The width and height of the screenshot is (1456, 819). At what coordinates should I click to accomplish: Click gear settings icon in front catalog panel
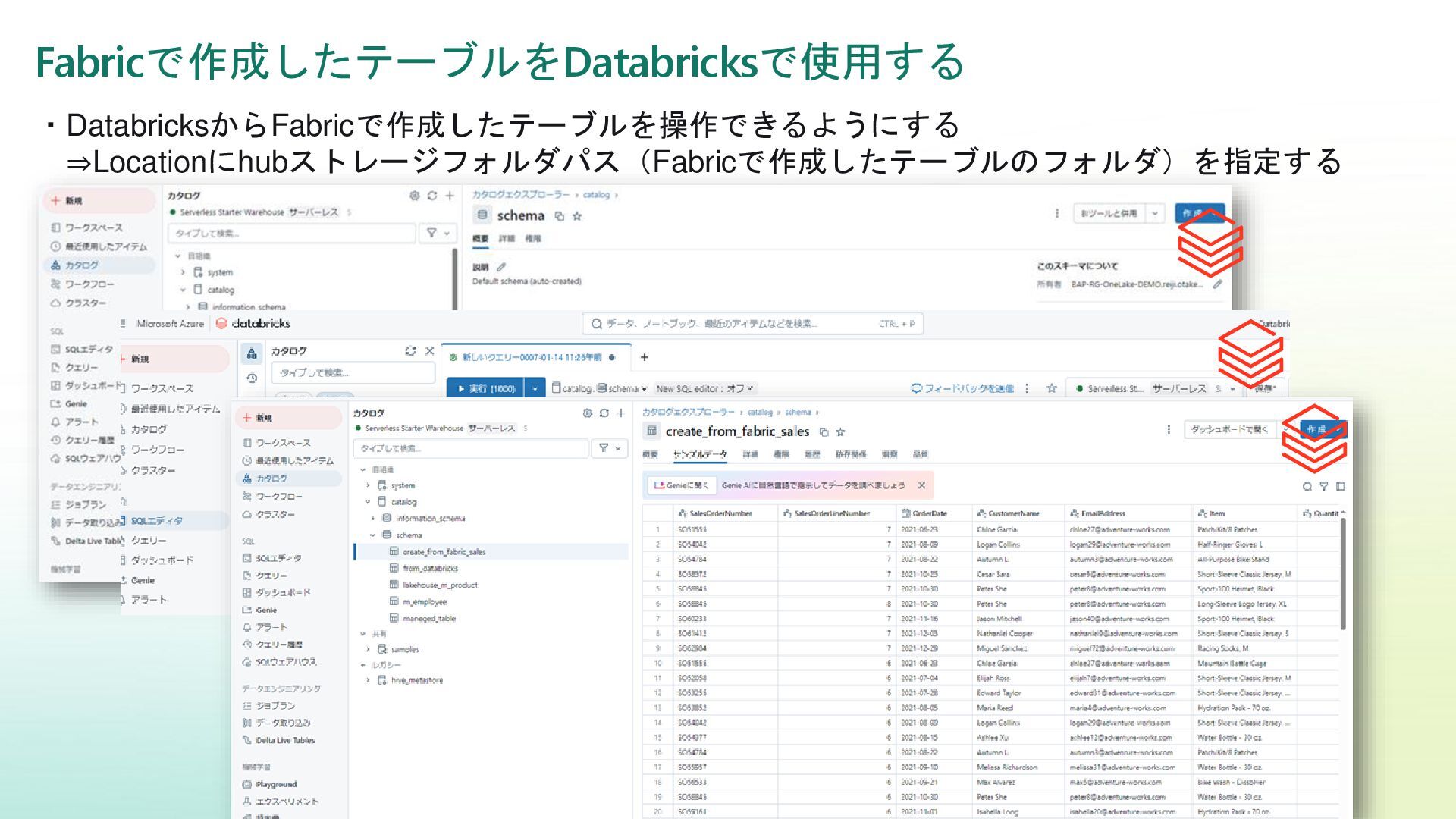tap(587, 413)
